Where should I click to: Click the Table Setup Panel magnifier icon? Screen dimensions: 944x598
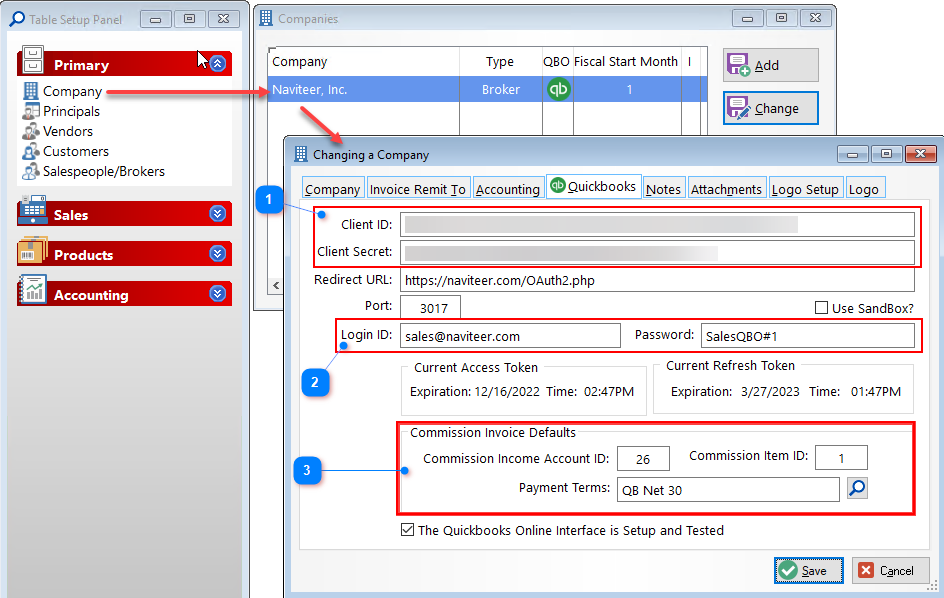(17, 19)
